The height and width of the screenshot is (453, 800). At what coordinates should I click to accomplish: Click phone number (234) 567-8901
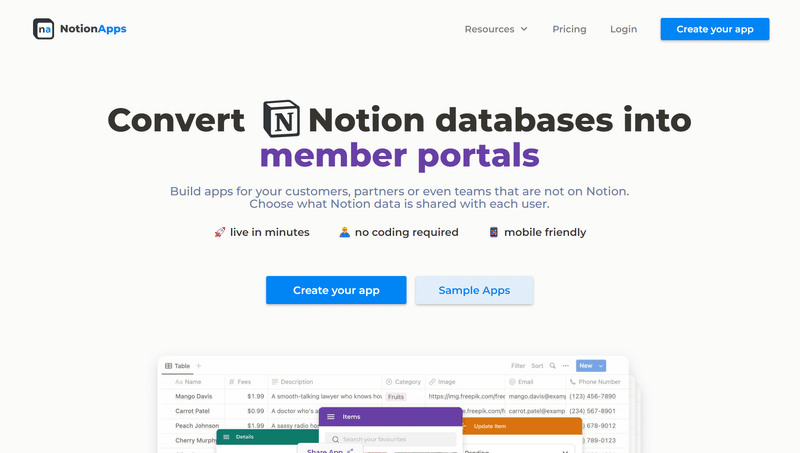coord(592,411)
